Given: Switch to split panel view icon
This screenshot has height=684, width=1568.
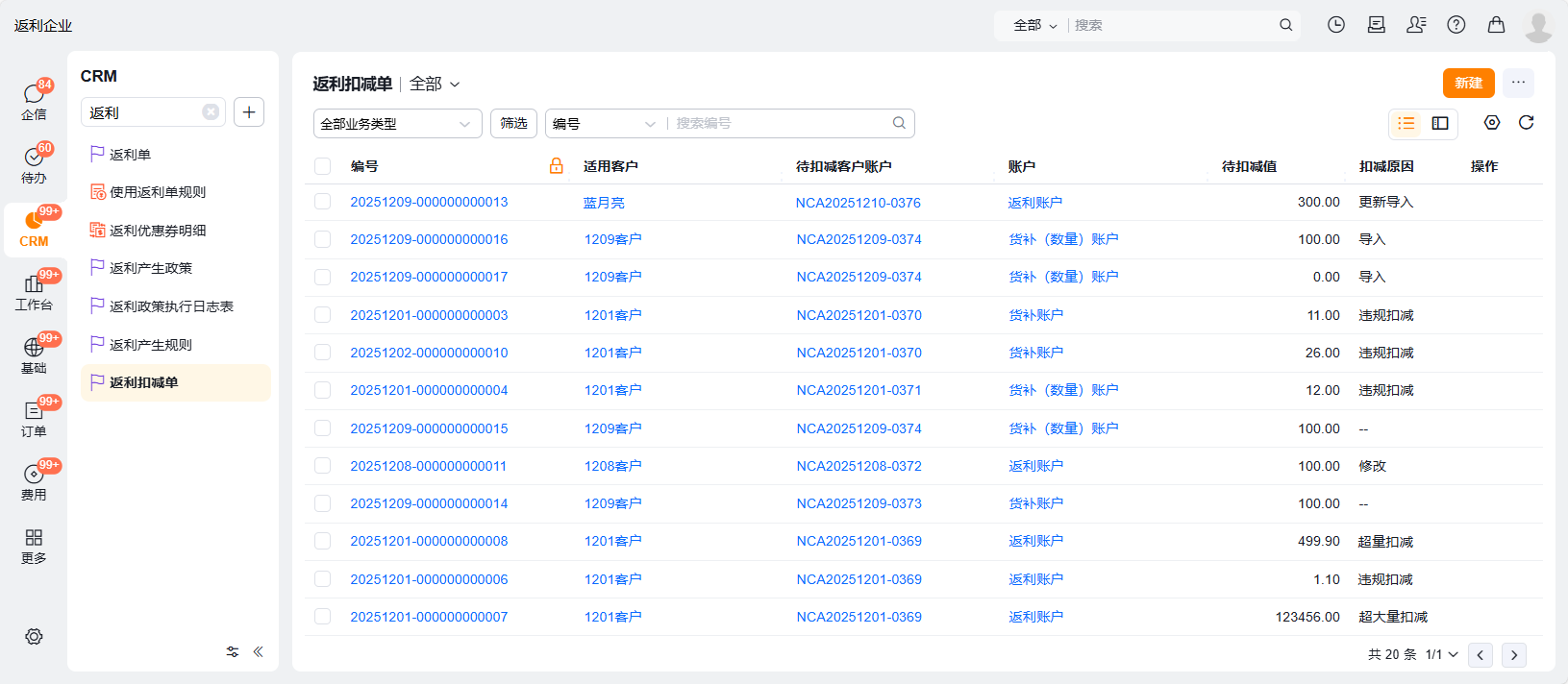Looking at the screenshot, I should coord(1440,123).
